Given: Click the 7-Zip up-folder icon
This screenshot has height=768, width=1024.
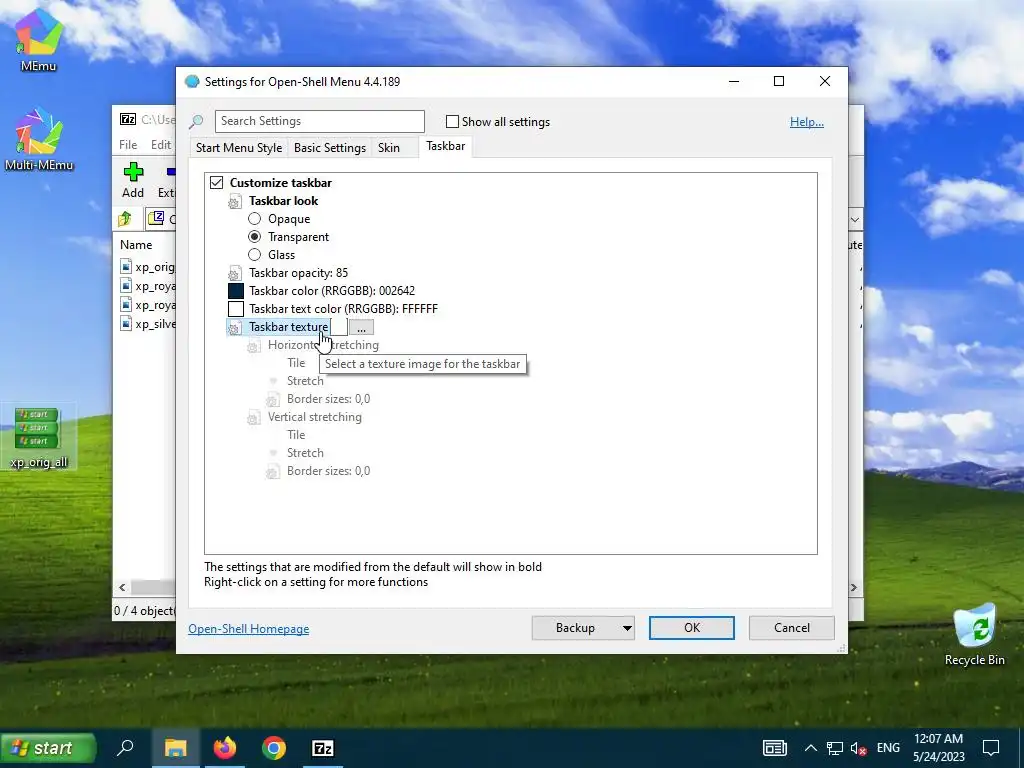Looking at the screenshot, I should click(125, 219).
